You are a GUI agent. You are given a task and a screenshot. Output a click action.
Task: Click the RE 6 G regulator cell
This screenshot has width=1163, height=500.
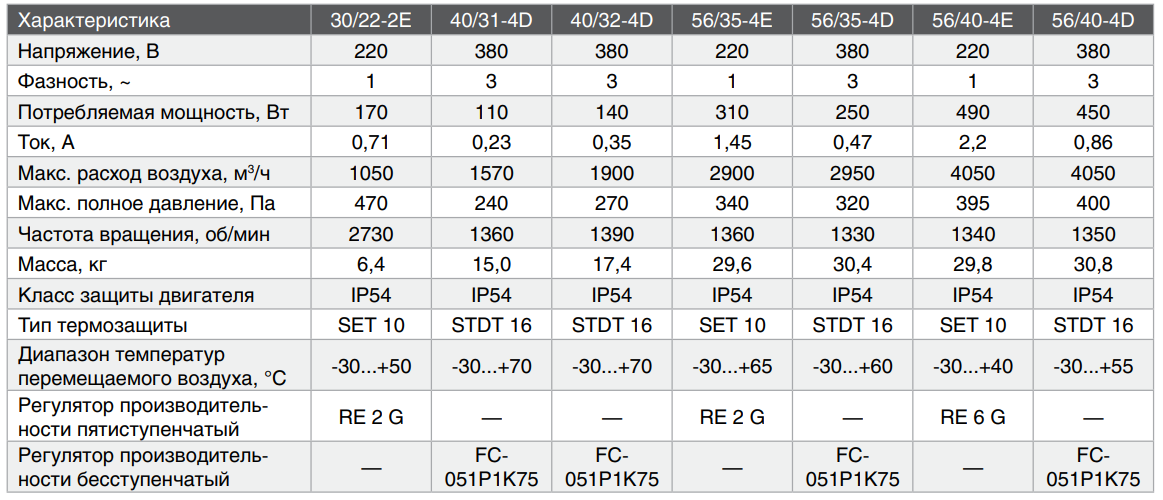point(972,417)
